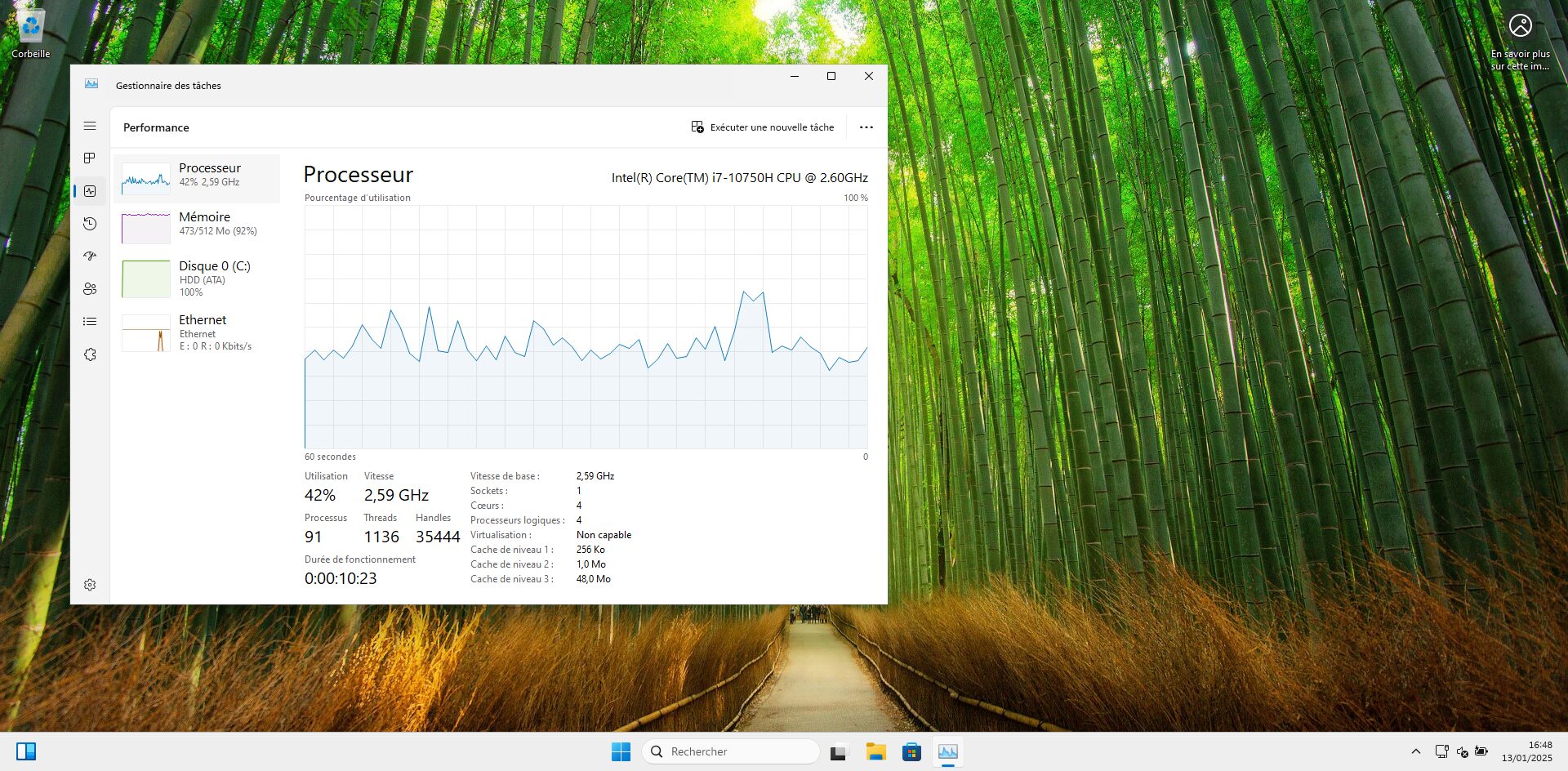Open clock and date 16:48

coord(1526,751)
